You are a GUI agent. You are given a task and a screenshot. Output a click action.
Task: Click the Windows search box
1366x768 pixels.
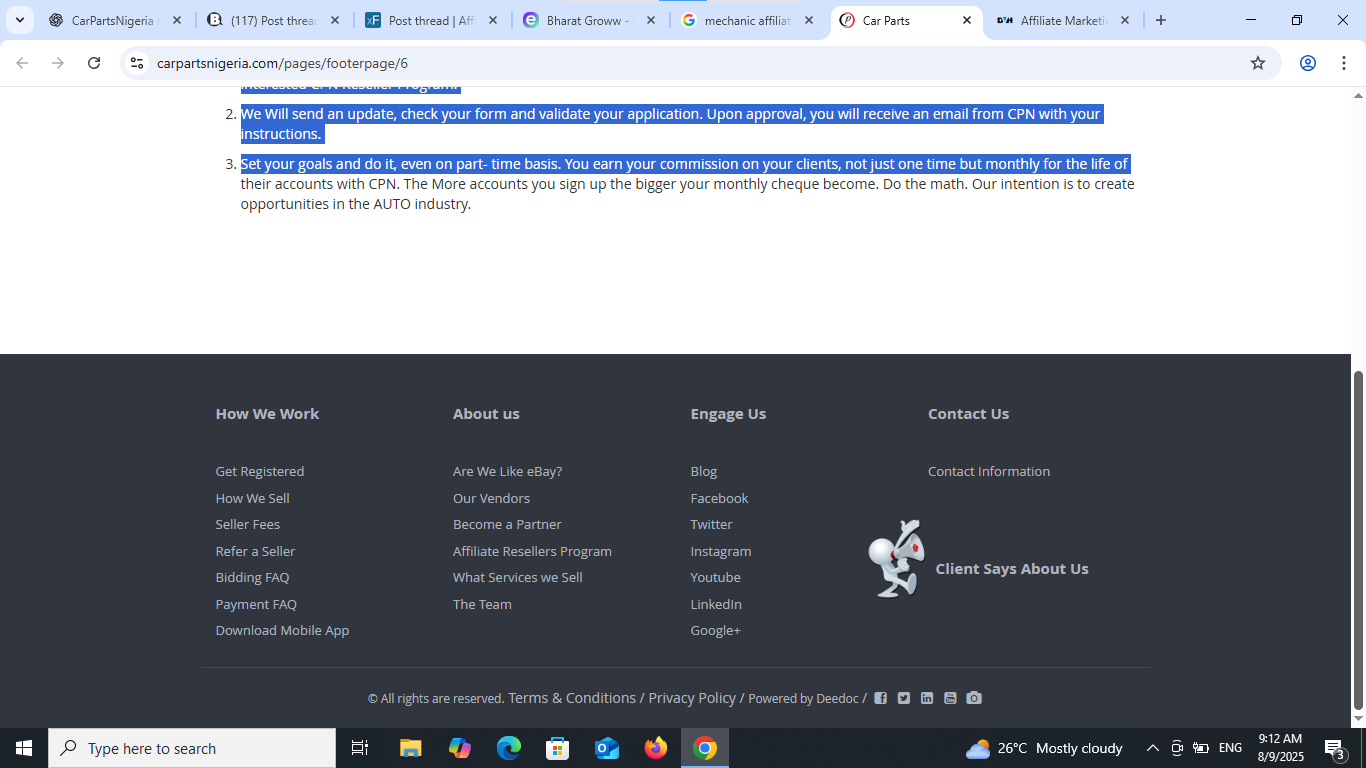point(192,748)
